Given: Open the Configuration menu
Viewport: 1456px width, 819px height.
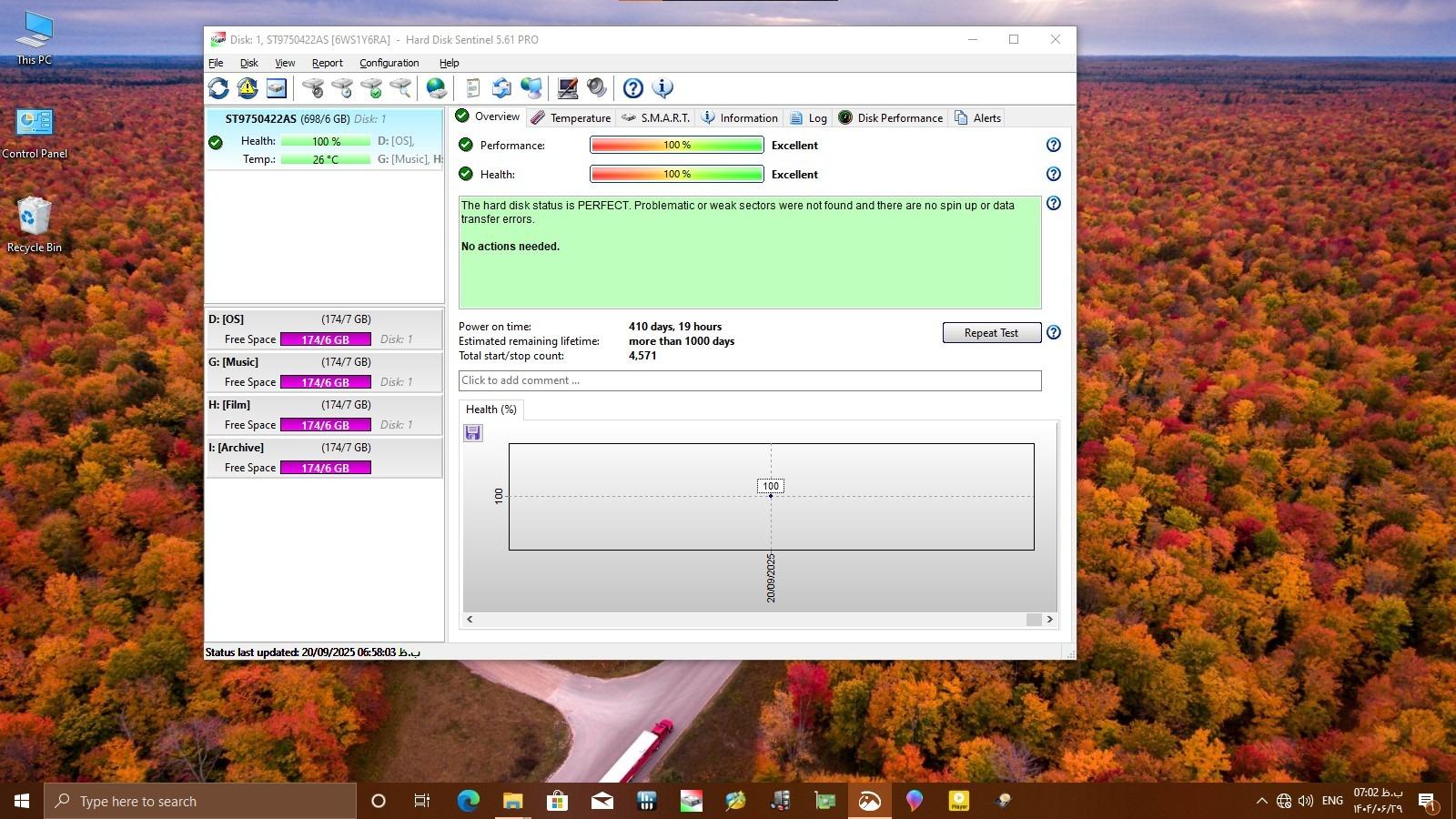Looking at the screenshot, I should (389, 63).
